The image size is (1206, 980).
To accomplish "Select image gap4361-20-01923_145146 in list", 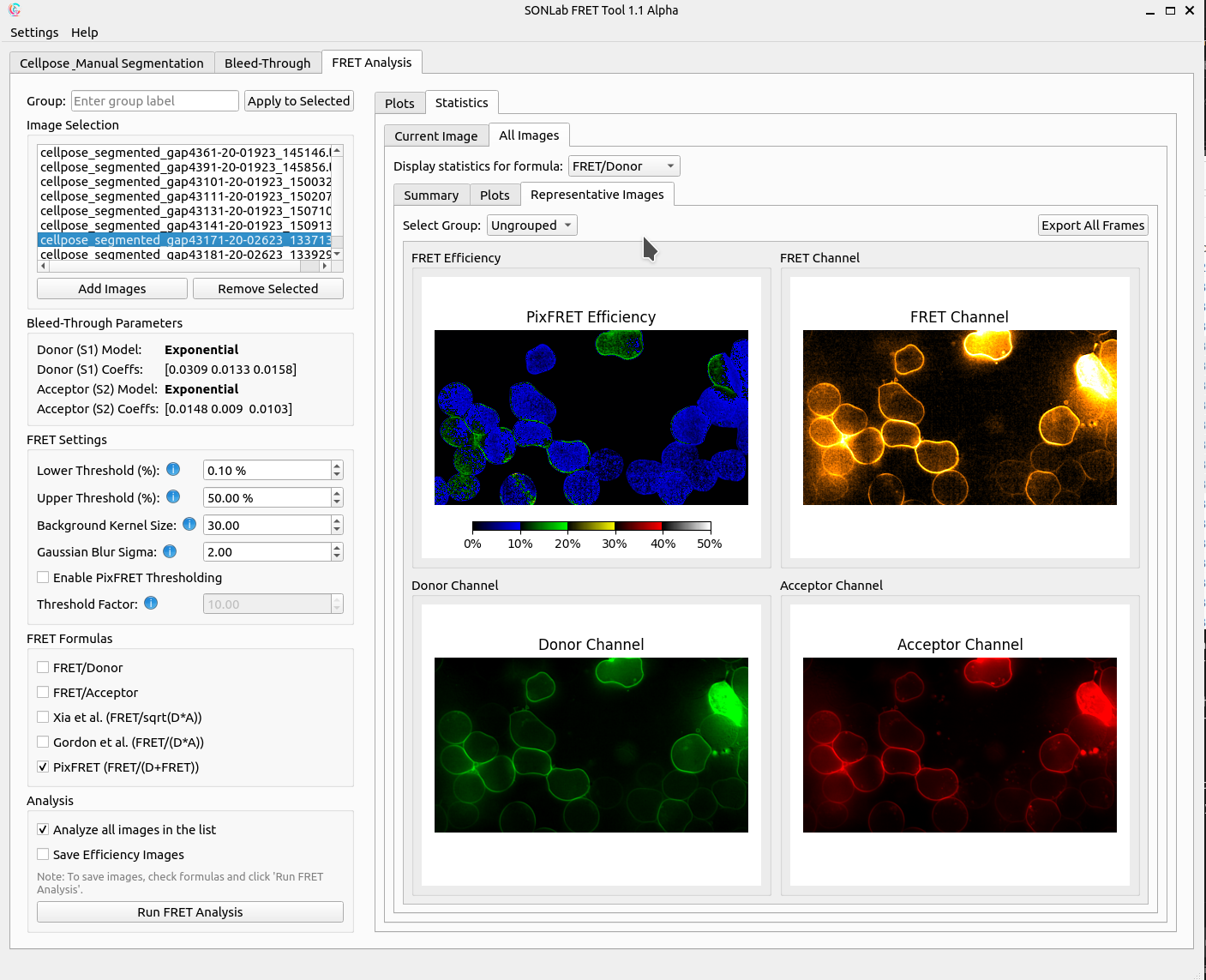I will [184, 153].
